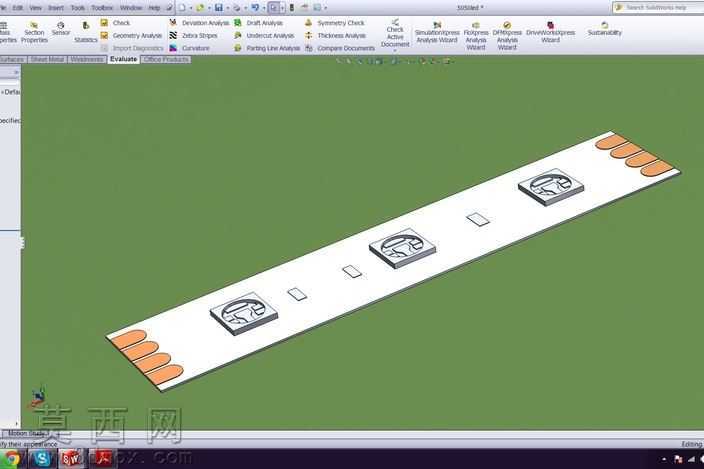Switch to the Office Products tab

pyautogui.click(x=166, y=59)
